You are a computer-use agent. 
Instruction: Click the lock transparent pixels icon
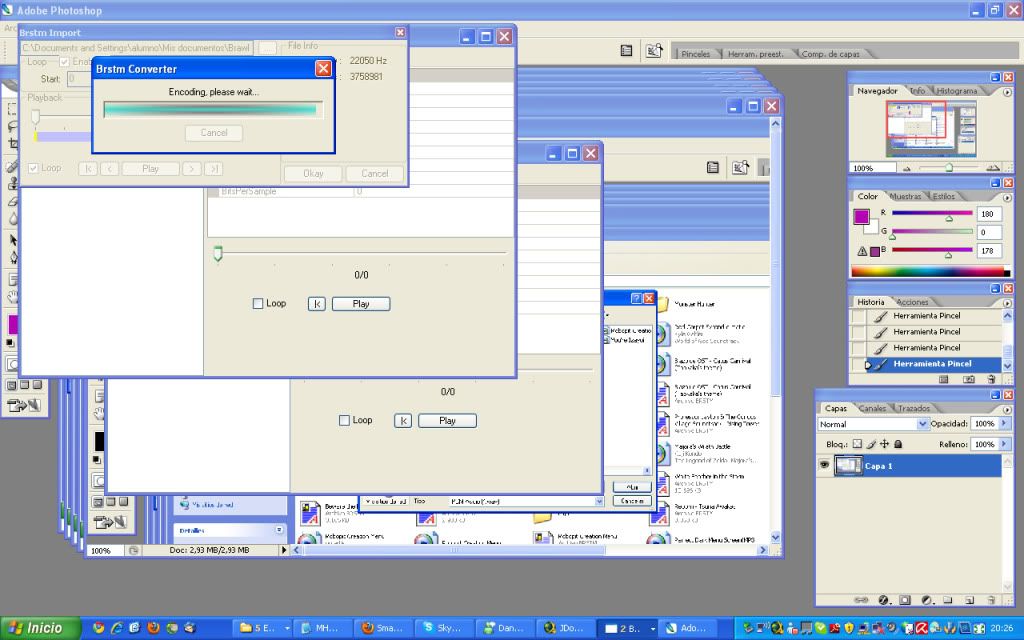click(x=857, y=444)
